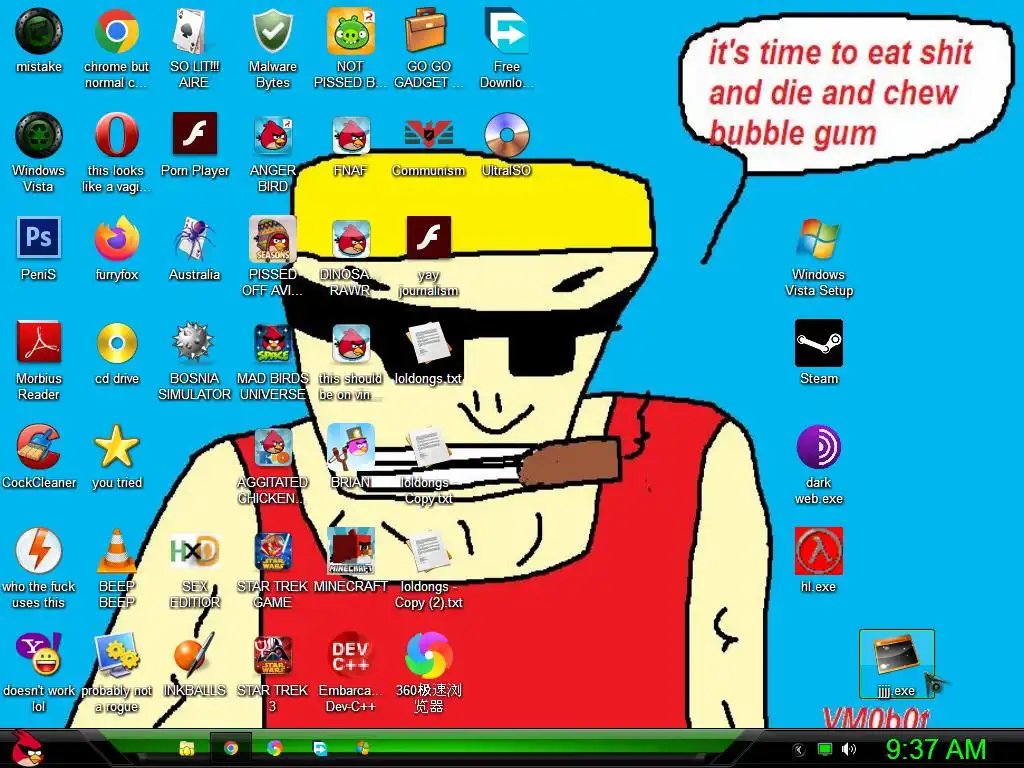Image resolution: width=1024 pixels, height=768 pixels.
Task: Click the Windows flag taskbar icon
Action: coord(362,748)
